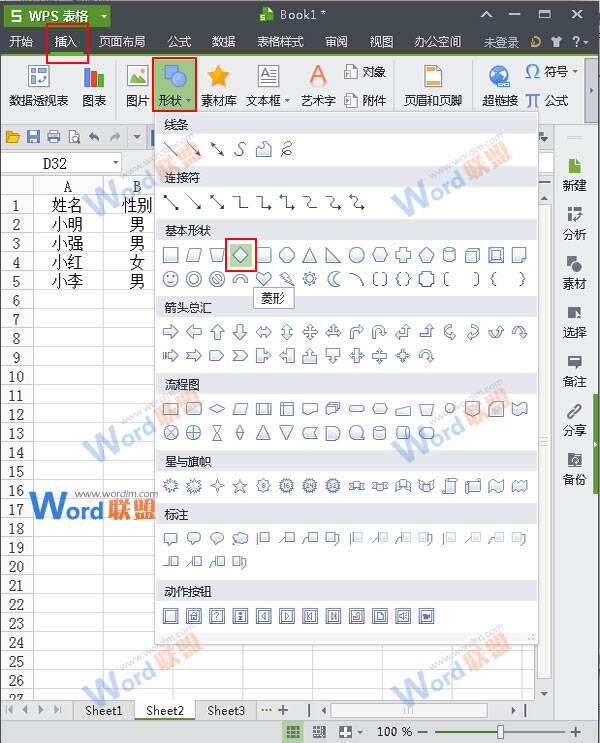Choose the heart basic shape
This screenshot has width=600, height=743.
point(264,279)
